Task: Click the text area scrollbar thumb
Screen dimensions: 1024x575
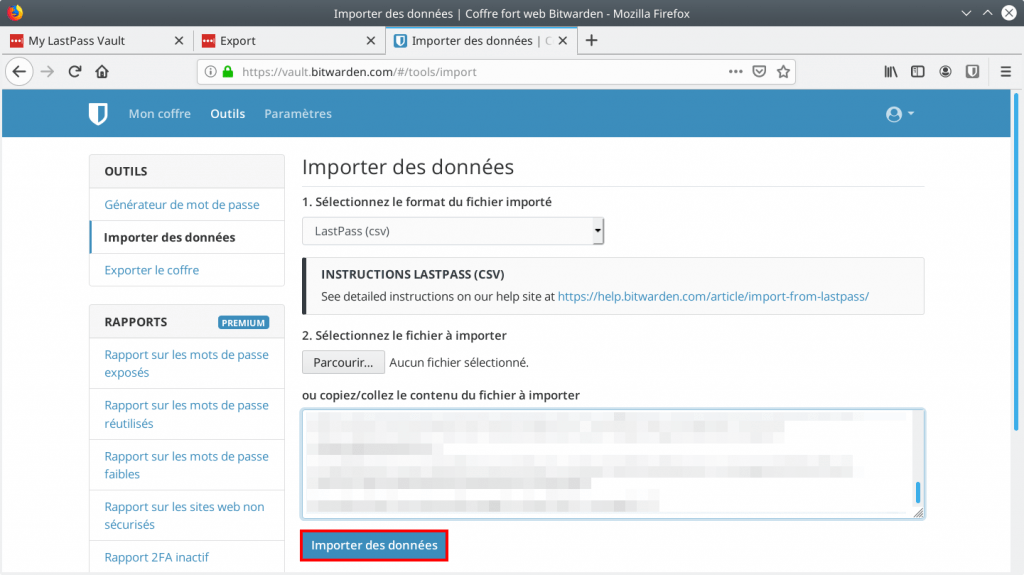Action: (x=918, y=492)
